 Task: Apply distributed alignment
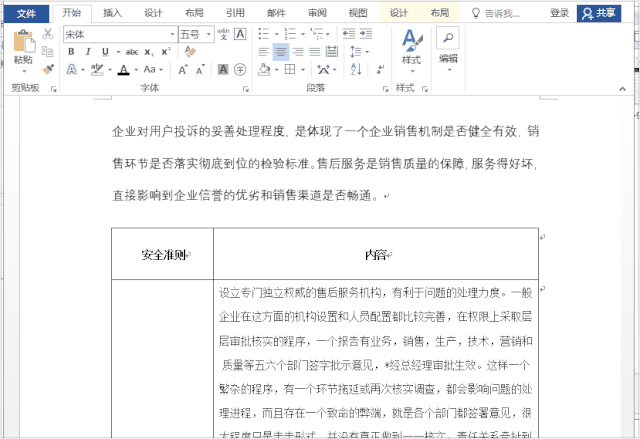332,52
